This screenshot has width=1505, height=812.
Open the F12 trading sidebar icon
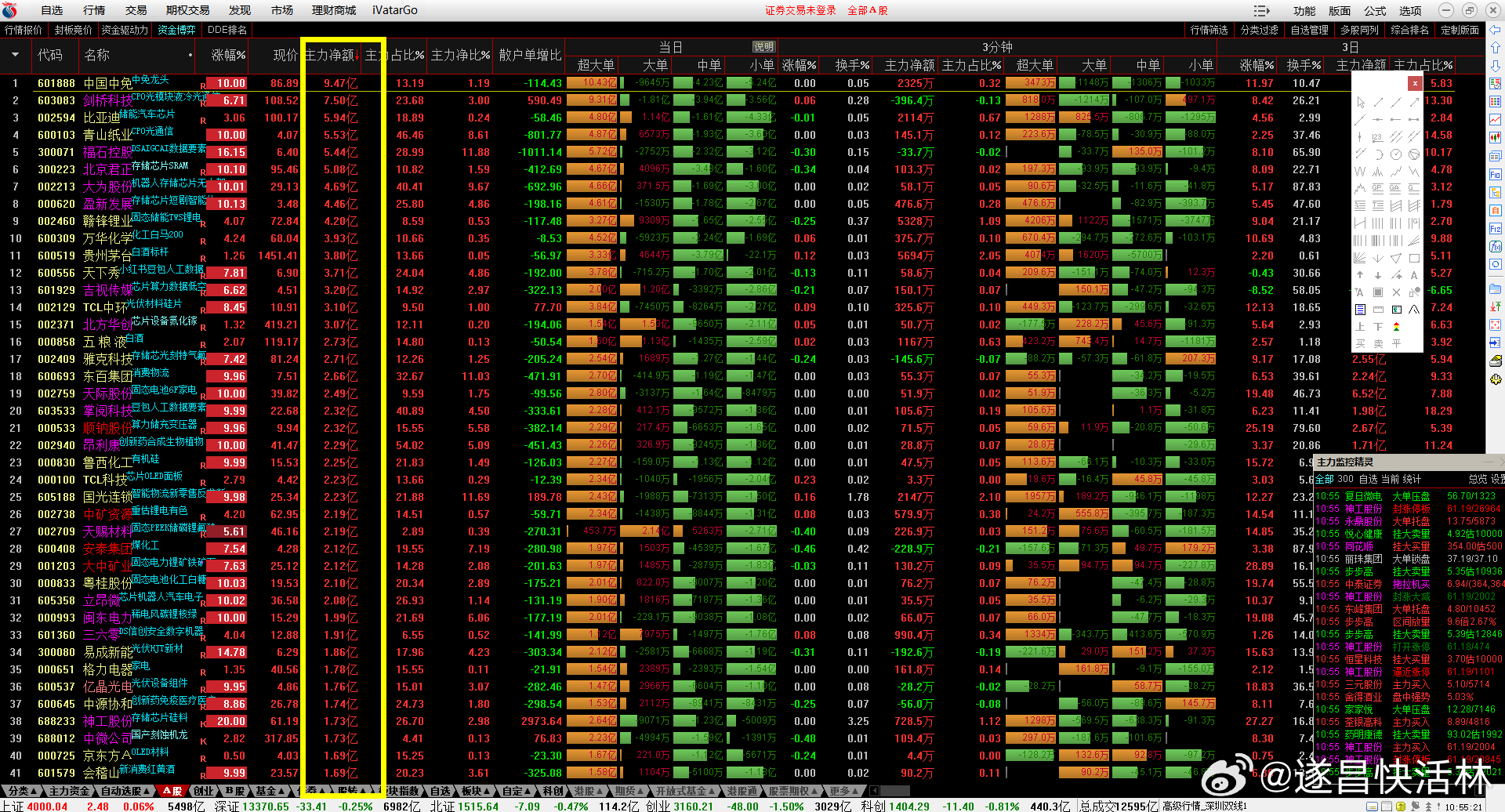click(x=1496, y=228)
